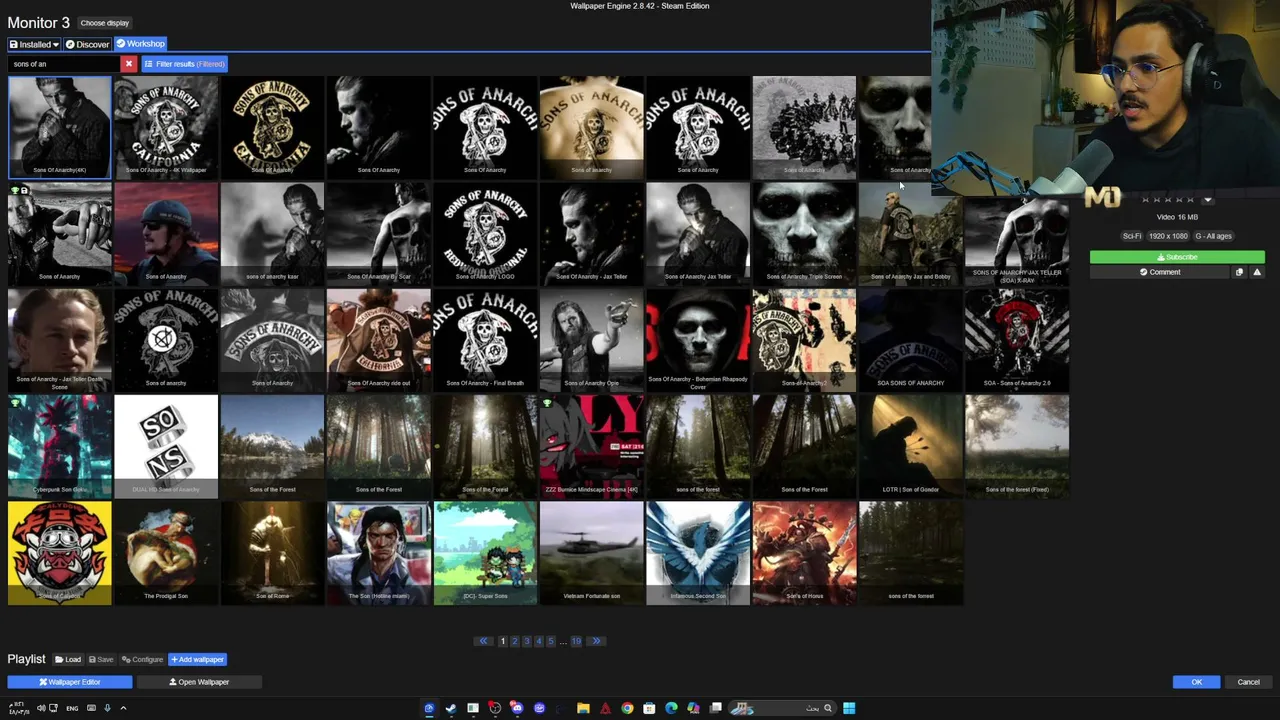Image resolution: width=1280 pixels, height=720 pixels.
Task: Save the playlist
Action: [101, 660]
